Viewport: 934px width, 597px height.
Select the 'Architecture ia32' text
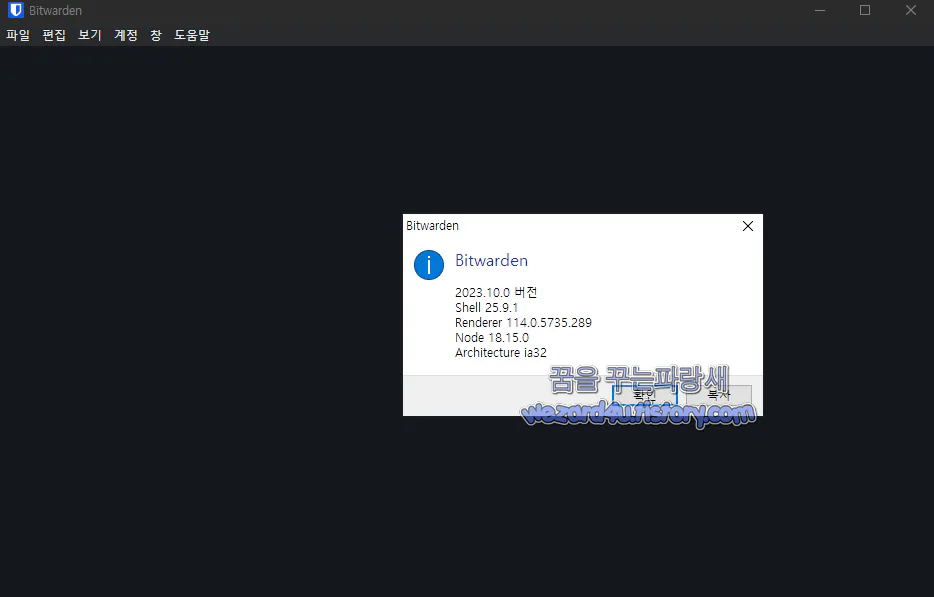tap(501, 352)
